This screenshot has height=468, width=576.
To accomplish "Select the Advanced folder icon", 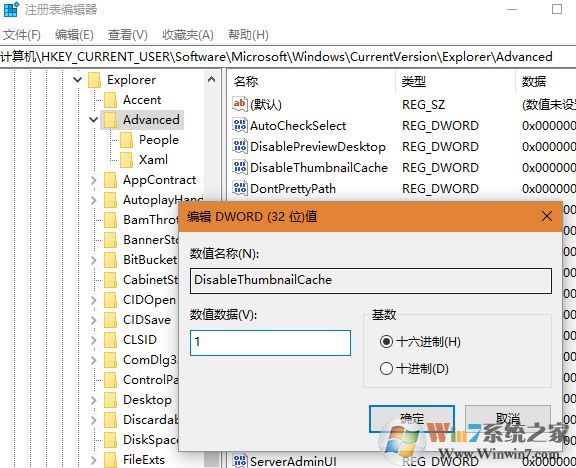I will pyautogui.click(x=110, y=120).
